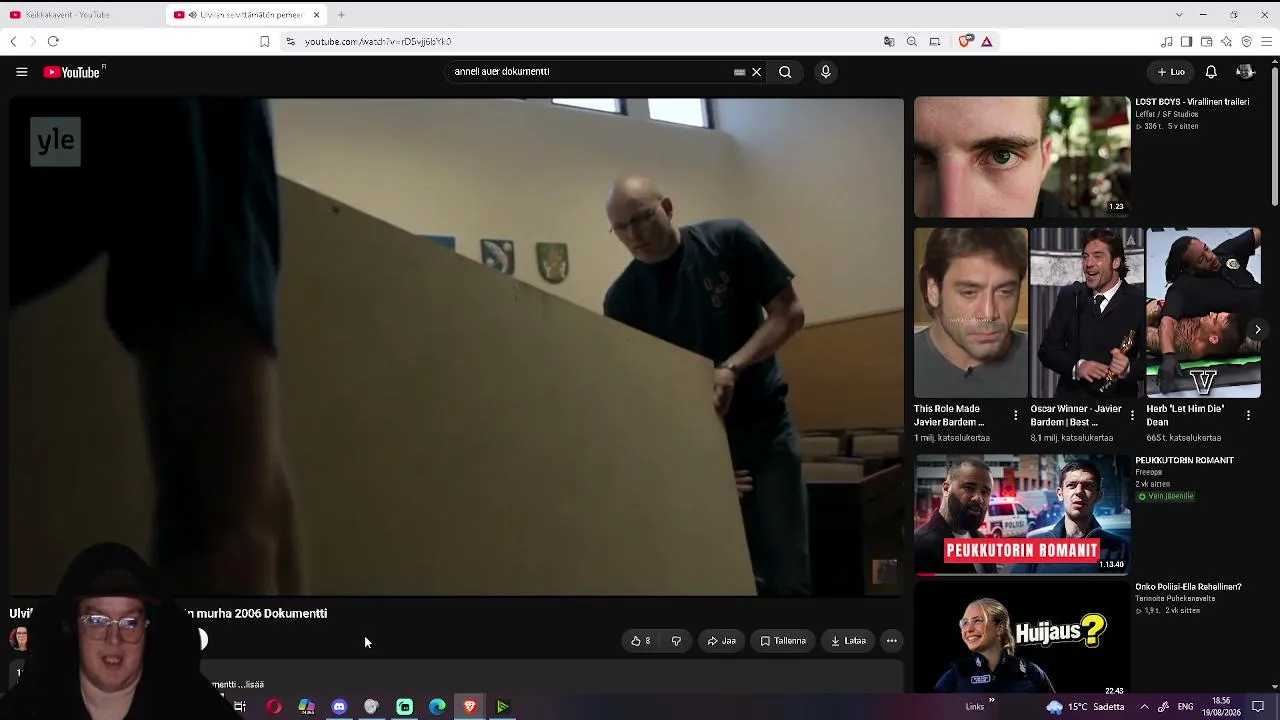Play 'This Role Made Javier Bardem' short

pos(970,312)
